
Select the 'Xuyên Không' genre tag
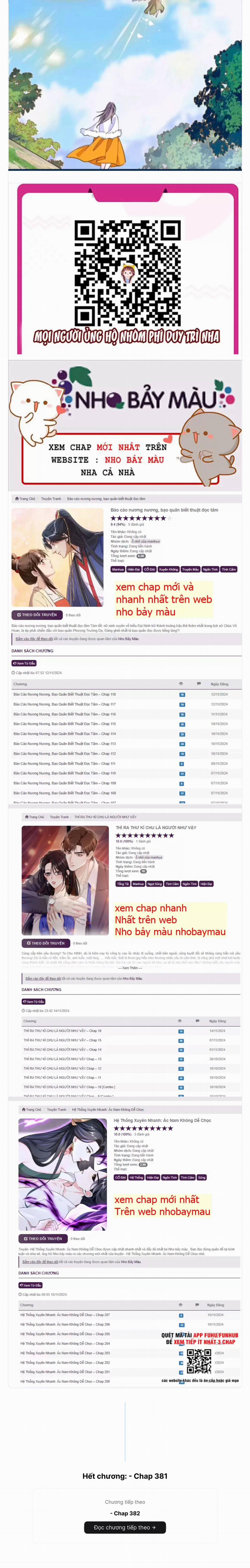point(168,569)
